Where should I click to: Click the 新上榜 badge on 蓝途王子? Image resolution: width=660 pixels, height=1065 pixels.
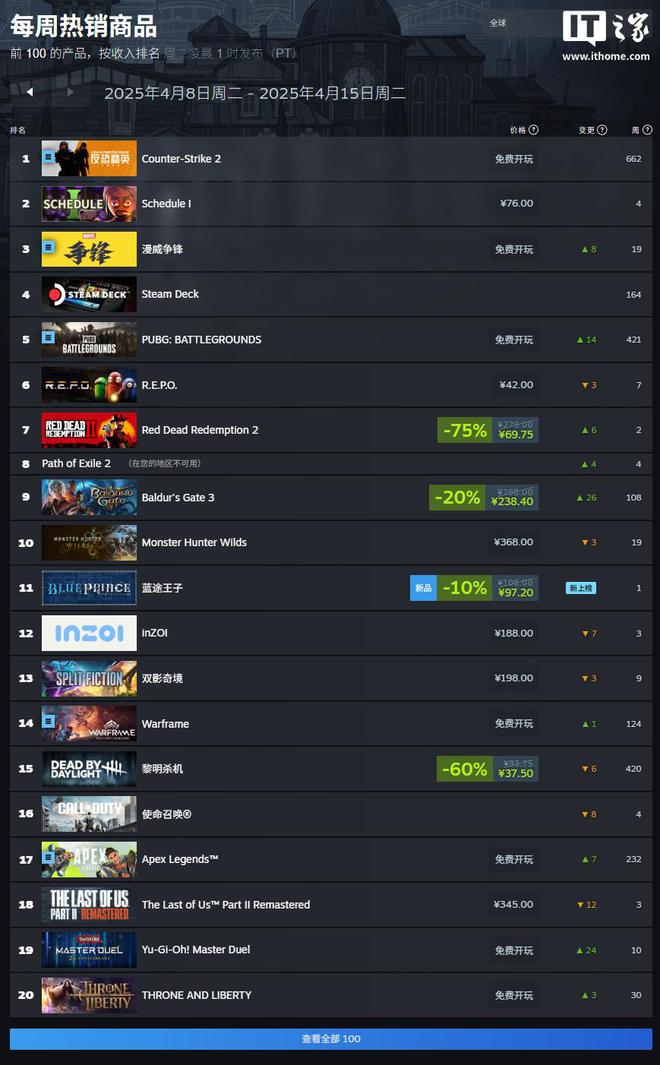coord(581,588)
